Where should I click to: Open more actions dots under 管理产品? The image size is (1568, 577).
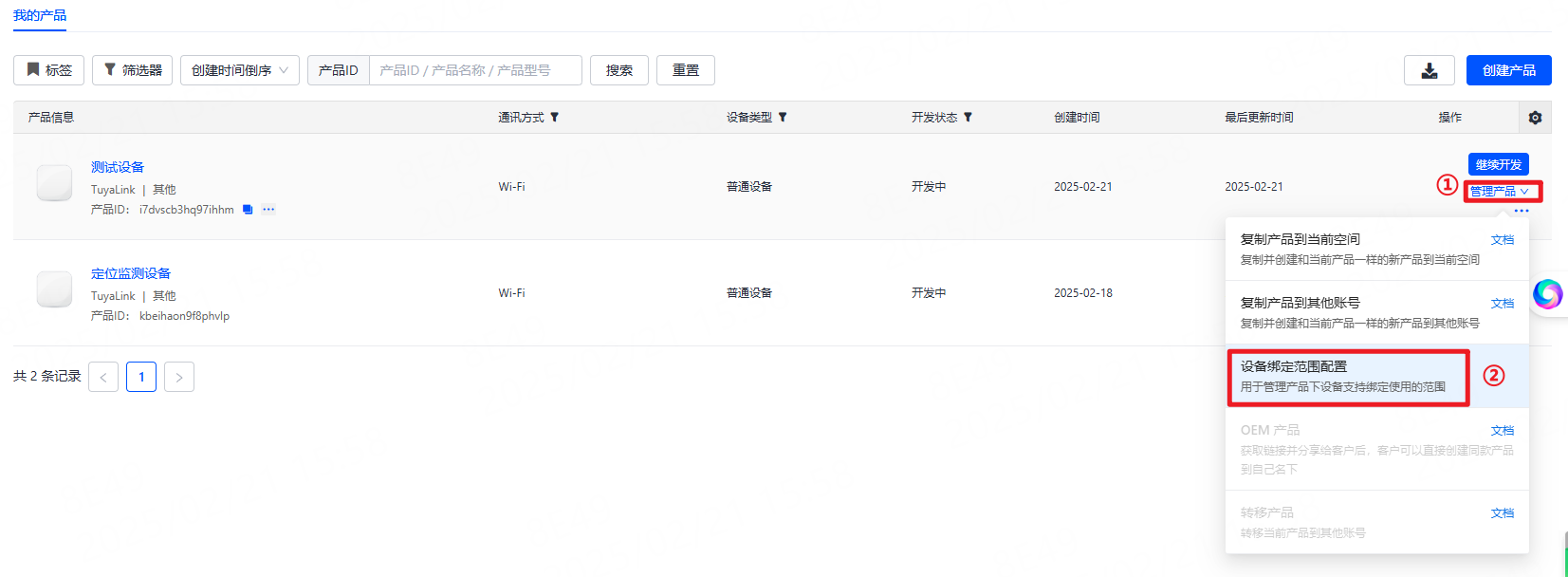pyautogui.click(x=1522, y=211)
